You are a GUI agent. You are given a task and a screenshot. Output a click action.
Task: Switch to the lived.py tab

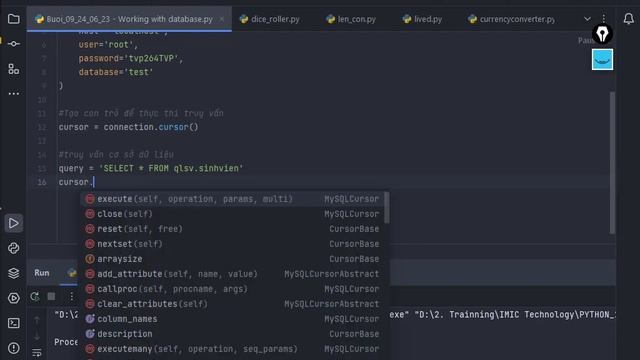pos(422,19)
